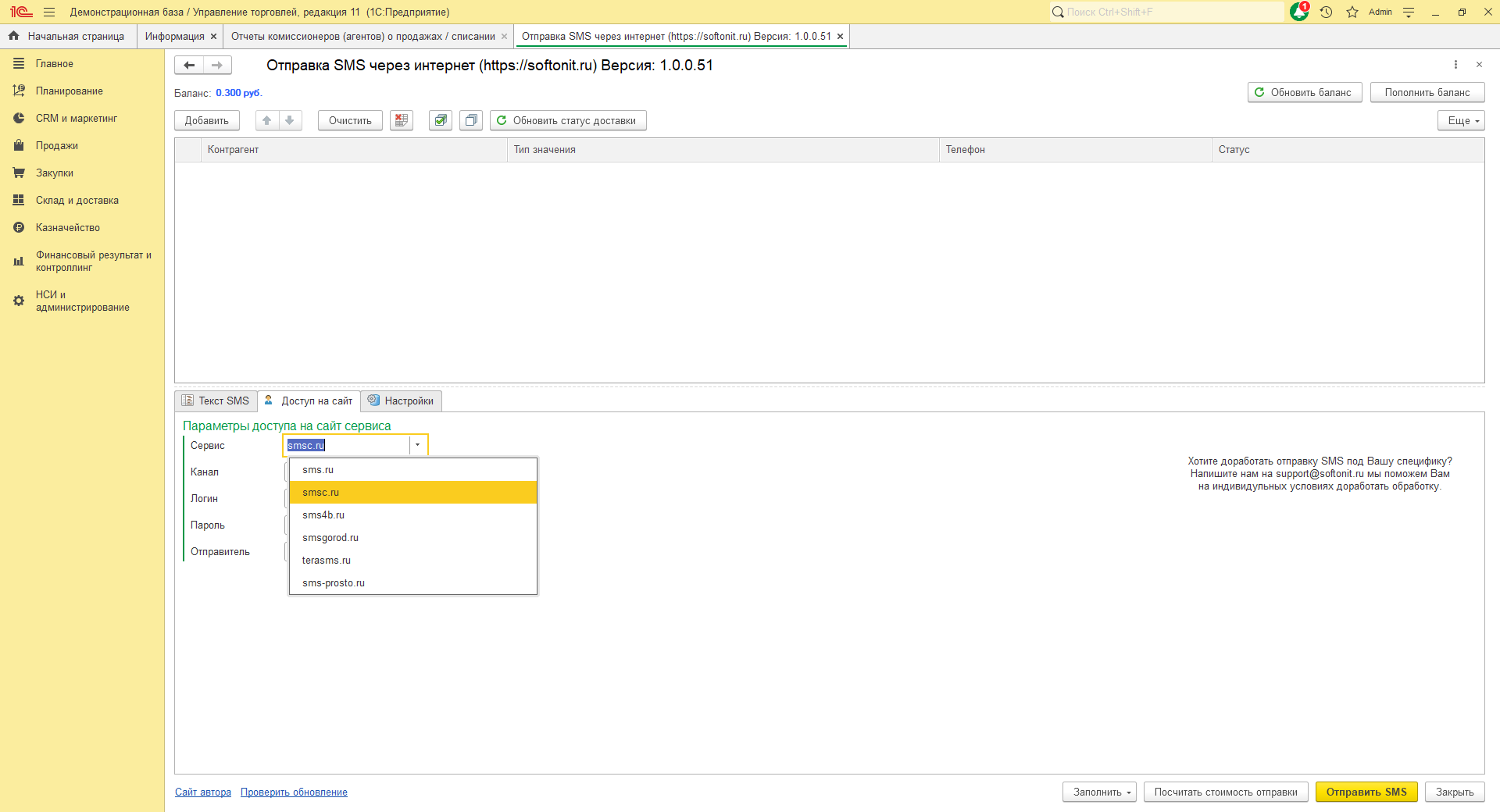Screen dimensions: 1500x812
Task: Switch to the Текст SMS tab
Action: click(216, 401)
